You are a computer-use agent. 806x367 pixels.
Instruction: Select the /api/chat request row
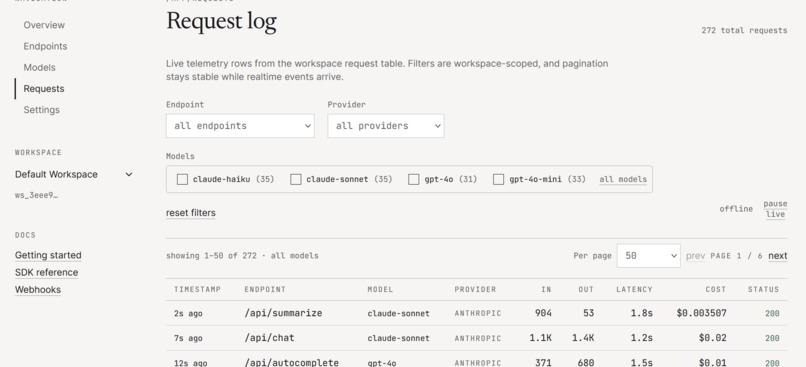477,338
